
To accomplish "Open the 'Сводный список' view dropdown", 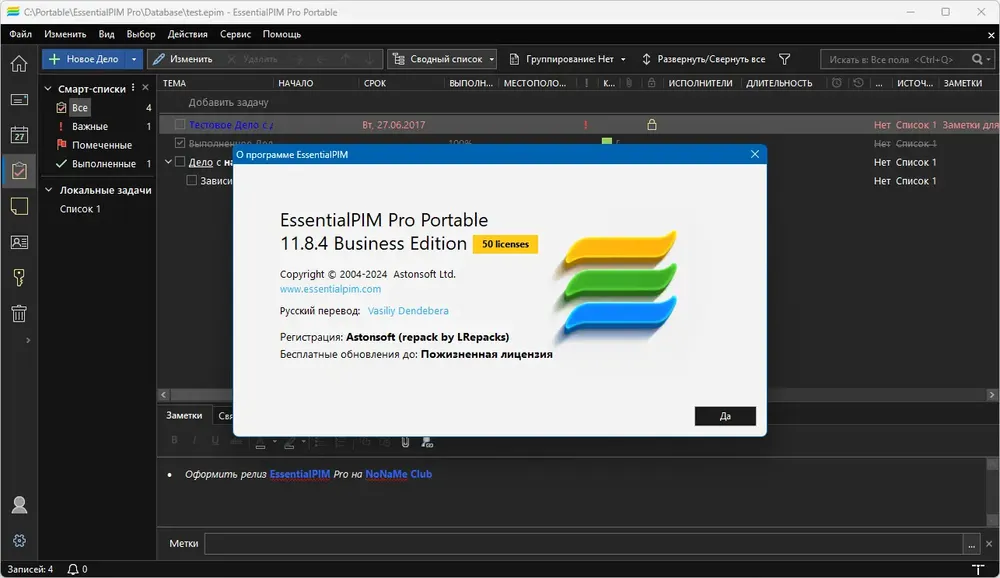I will click(x=492, y=59).
